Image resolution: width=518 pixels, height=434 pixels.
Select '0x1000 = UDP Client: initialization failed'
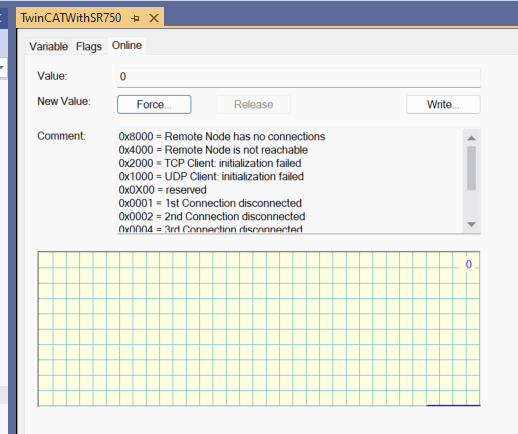click(x=211, y=177)
